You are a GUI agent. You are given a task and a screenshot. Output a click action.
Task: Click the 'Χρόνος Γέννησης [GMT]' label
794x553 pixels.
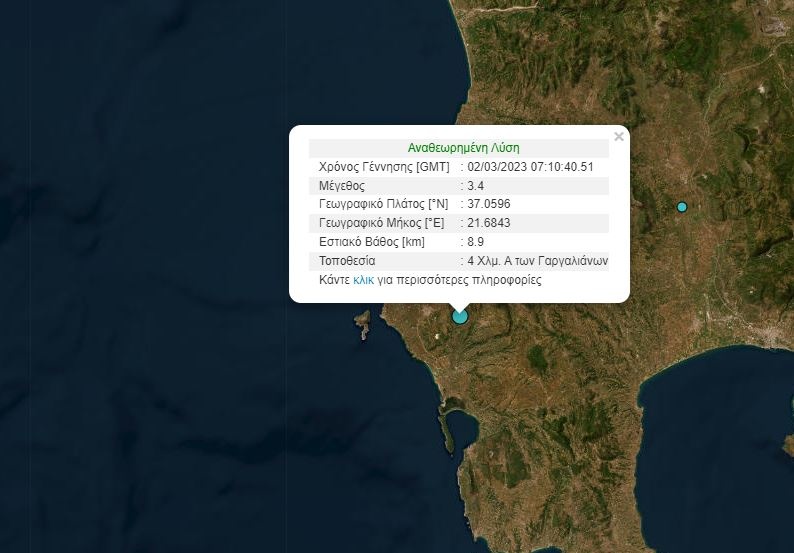click(x=383, y=167)
